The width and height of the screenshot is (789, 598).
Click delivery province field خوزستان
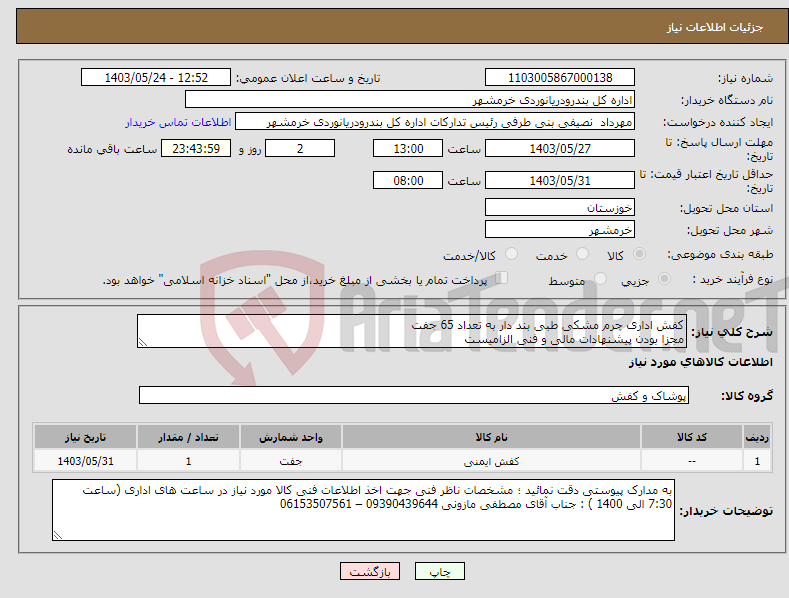pyautogui.click(x=560, y=207)
